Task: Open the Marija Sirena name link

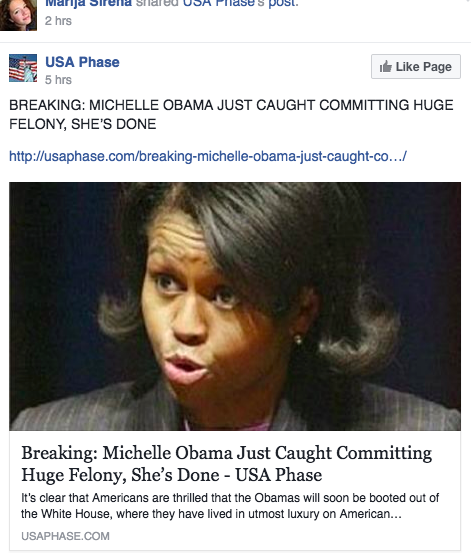Action: pyautogui.click(x=88, y=4)
